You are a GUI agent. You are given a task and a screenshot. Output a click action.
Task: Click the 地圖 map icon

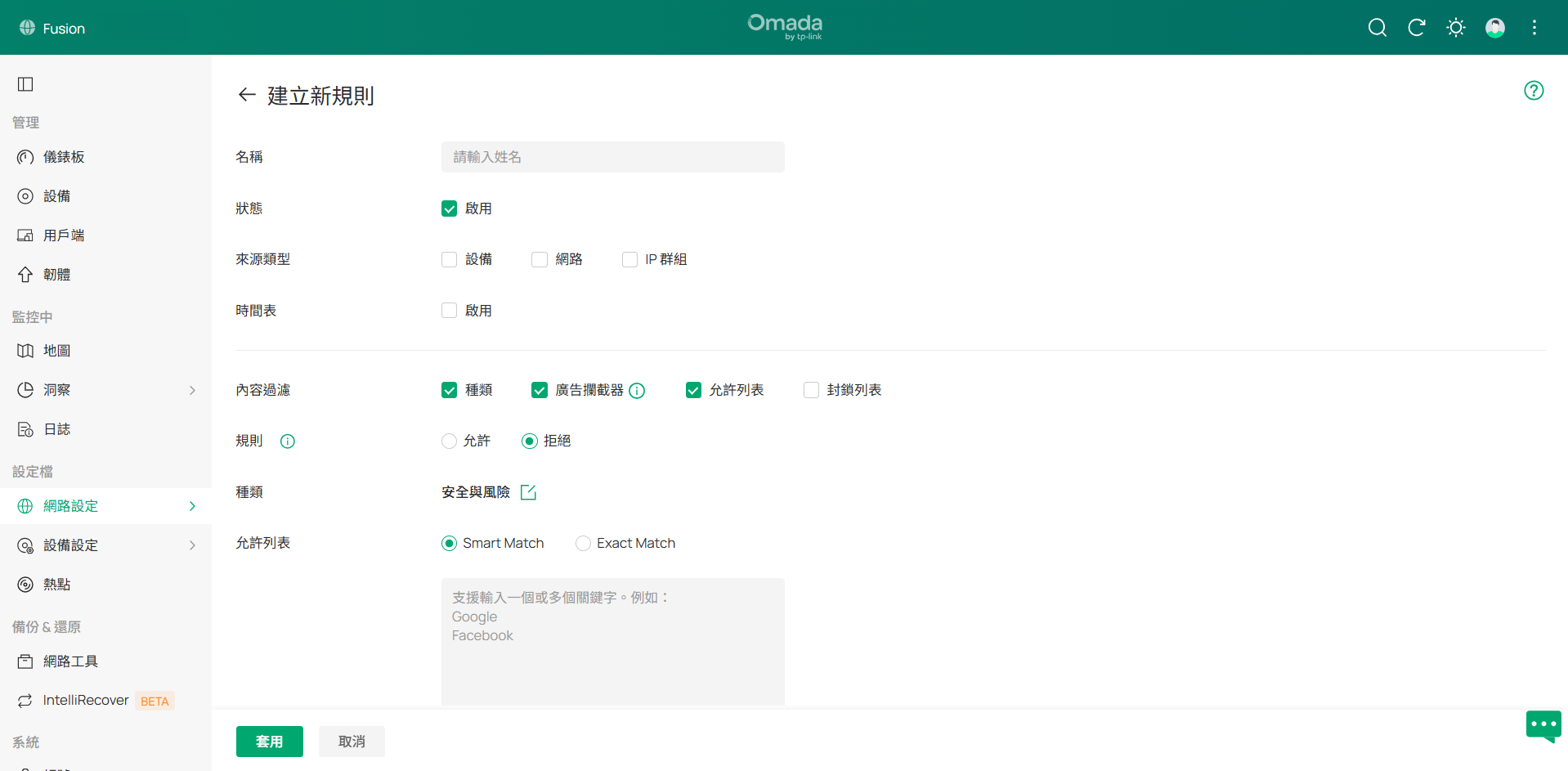click(x=25, y=351)
